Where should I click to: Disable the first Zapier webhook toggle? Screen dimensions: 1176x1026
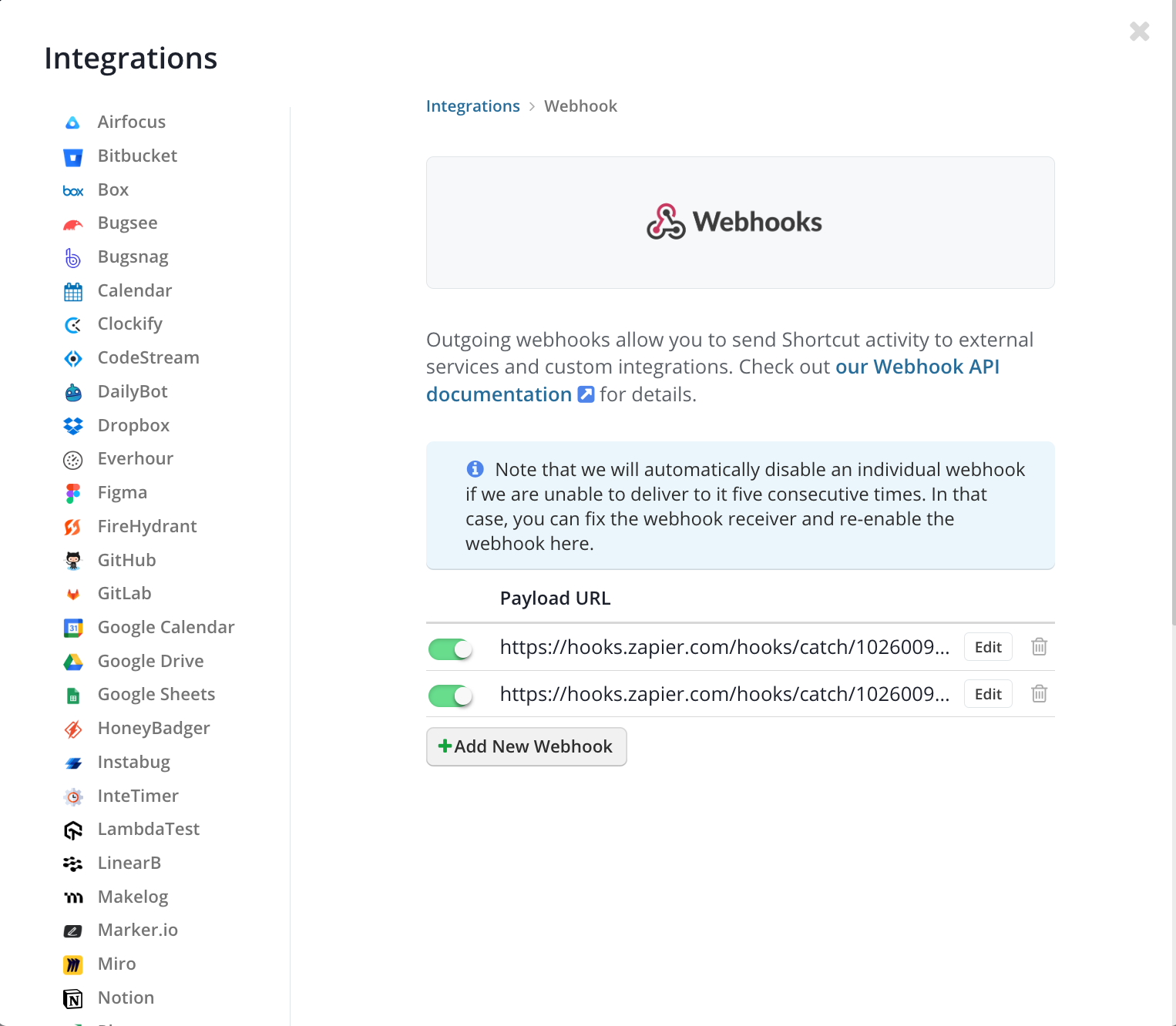point(450,649)
